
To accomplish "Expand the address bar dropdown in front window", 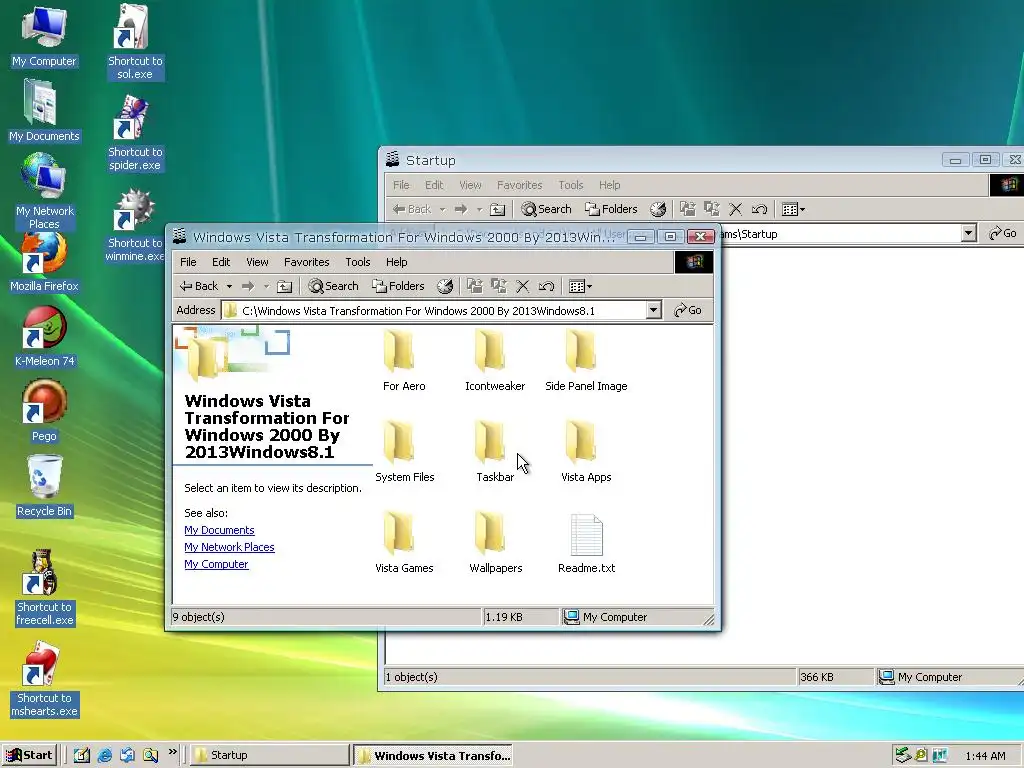I will (x=653, y=310).
